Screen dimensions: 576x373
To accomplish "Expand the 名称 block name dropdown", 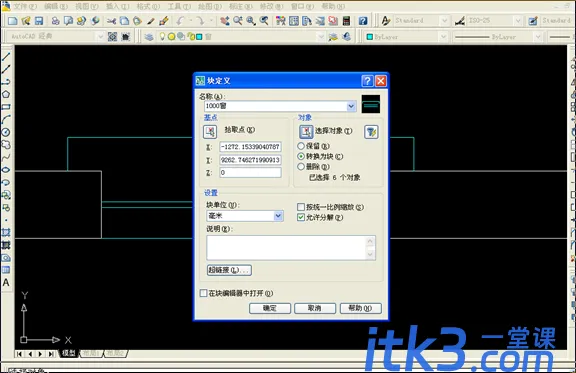I will [351, 106].
